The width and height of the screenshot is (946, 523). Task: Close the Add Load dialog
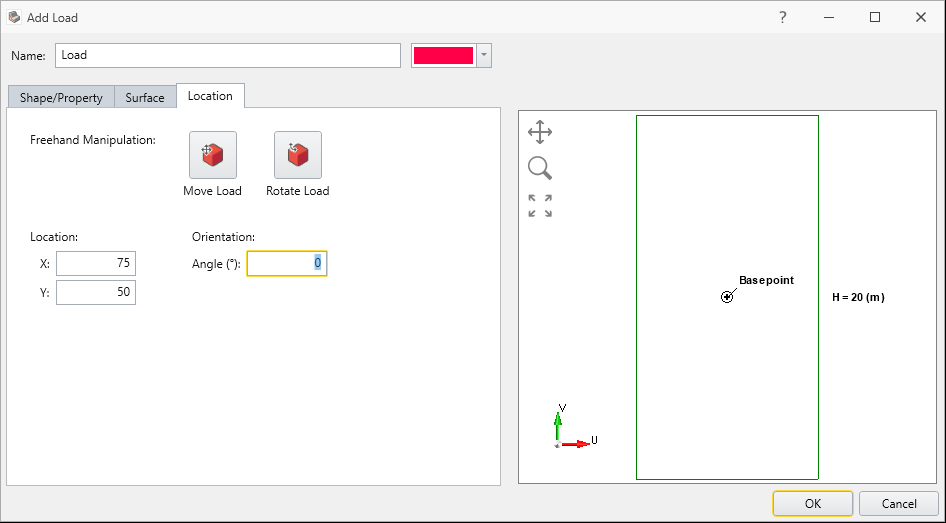pos(921,17)
